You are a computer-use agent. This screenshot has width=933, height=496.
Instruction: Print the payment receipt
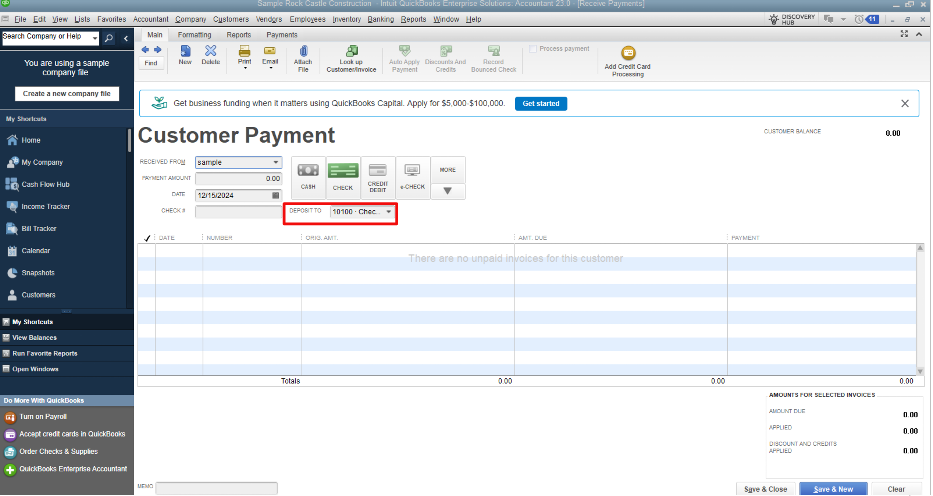(245, 54)
